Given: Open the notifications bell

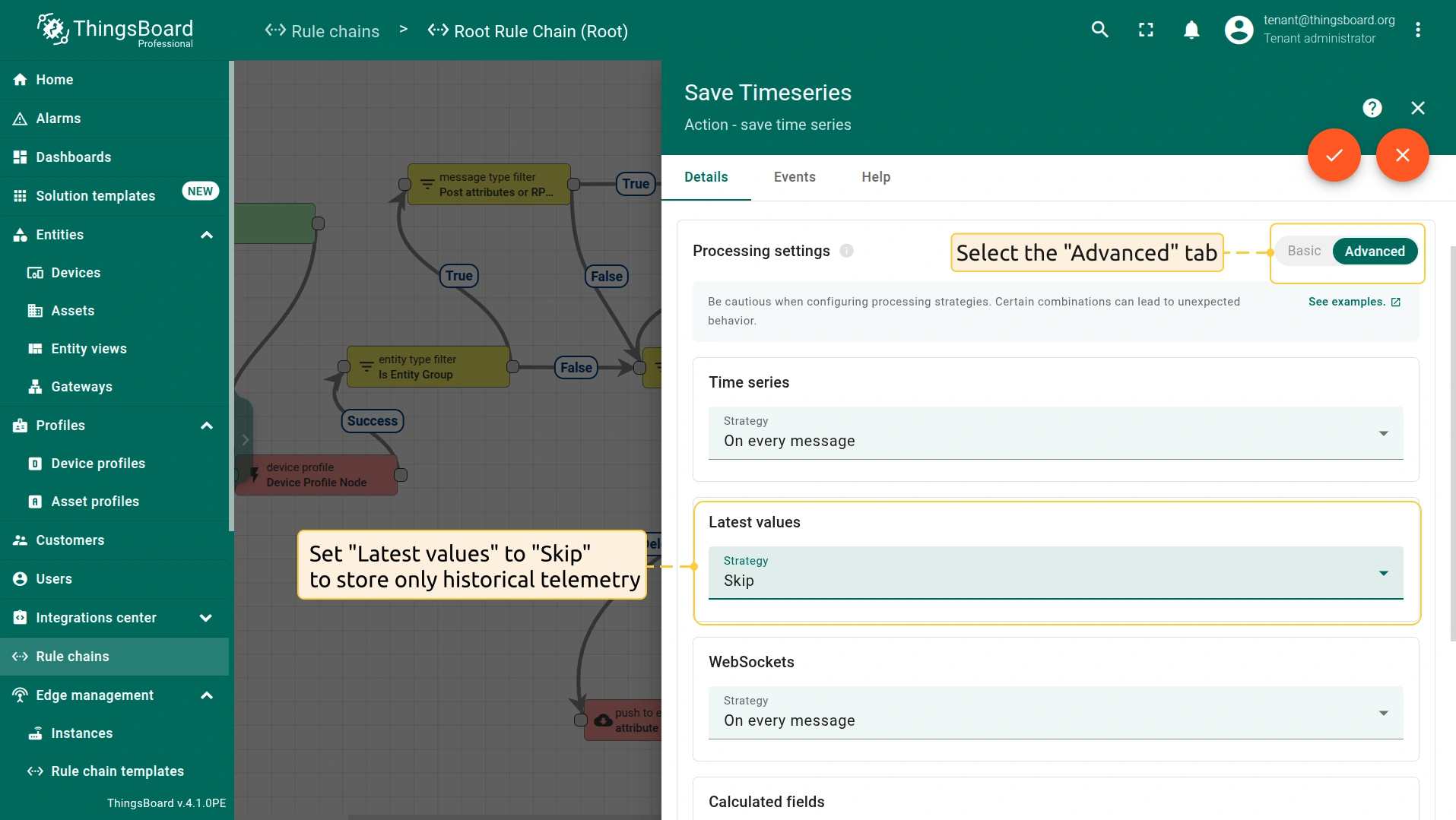Looking at the screenshot, I should point(1191,30).
